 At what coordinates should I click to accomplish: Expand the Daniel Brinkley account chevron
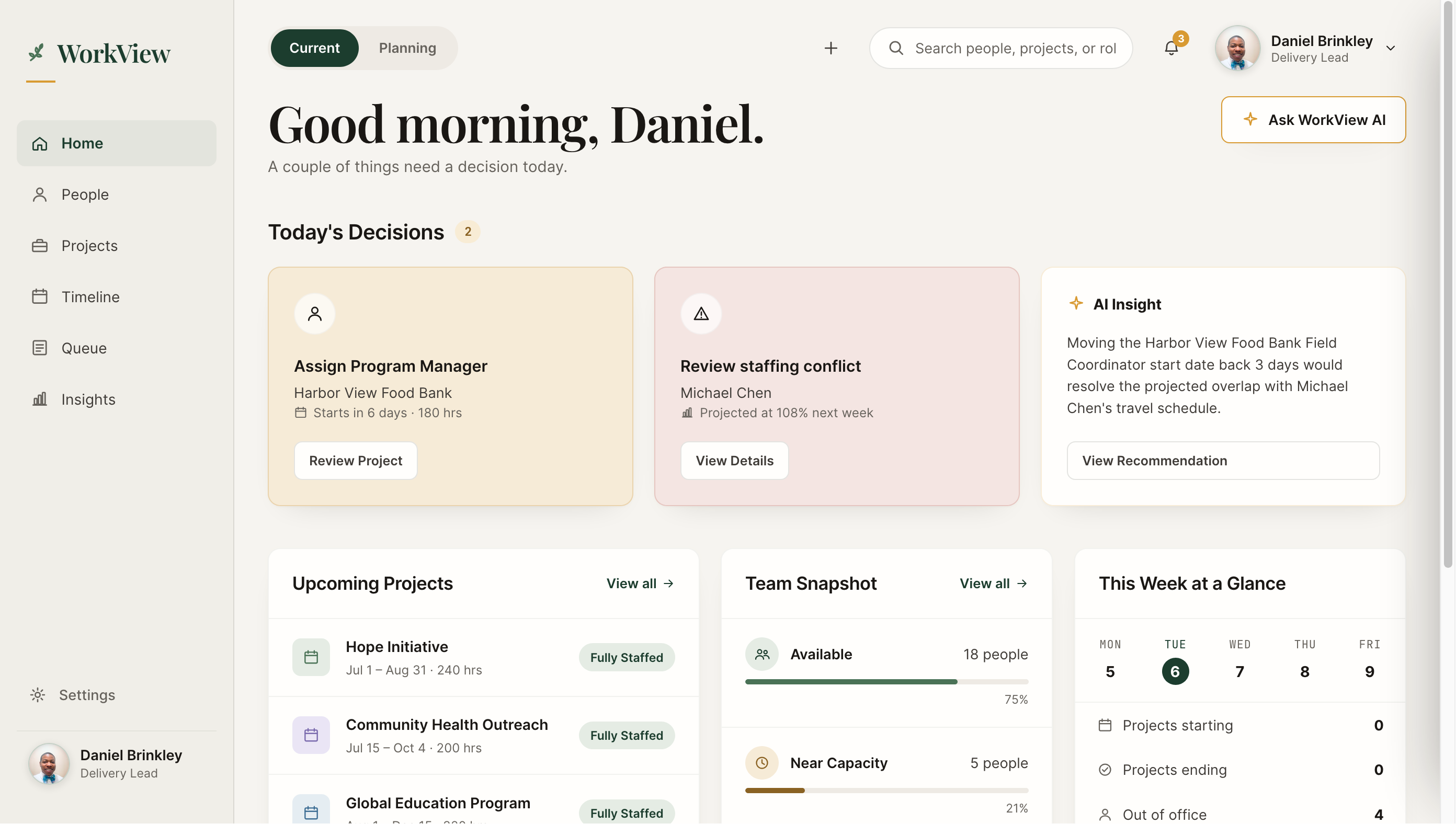point(1390,48)
